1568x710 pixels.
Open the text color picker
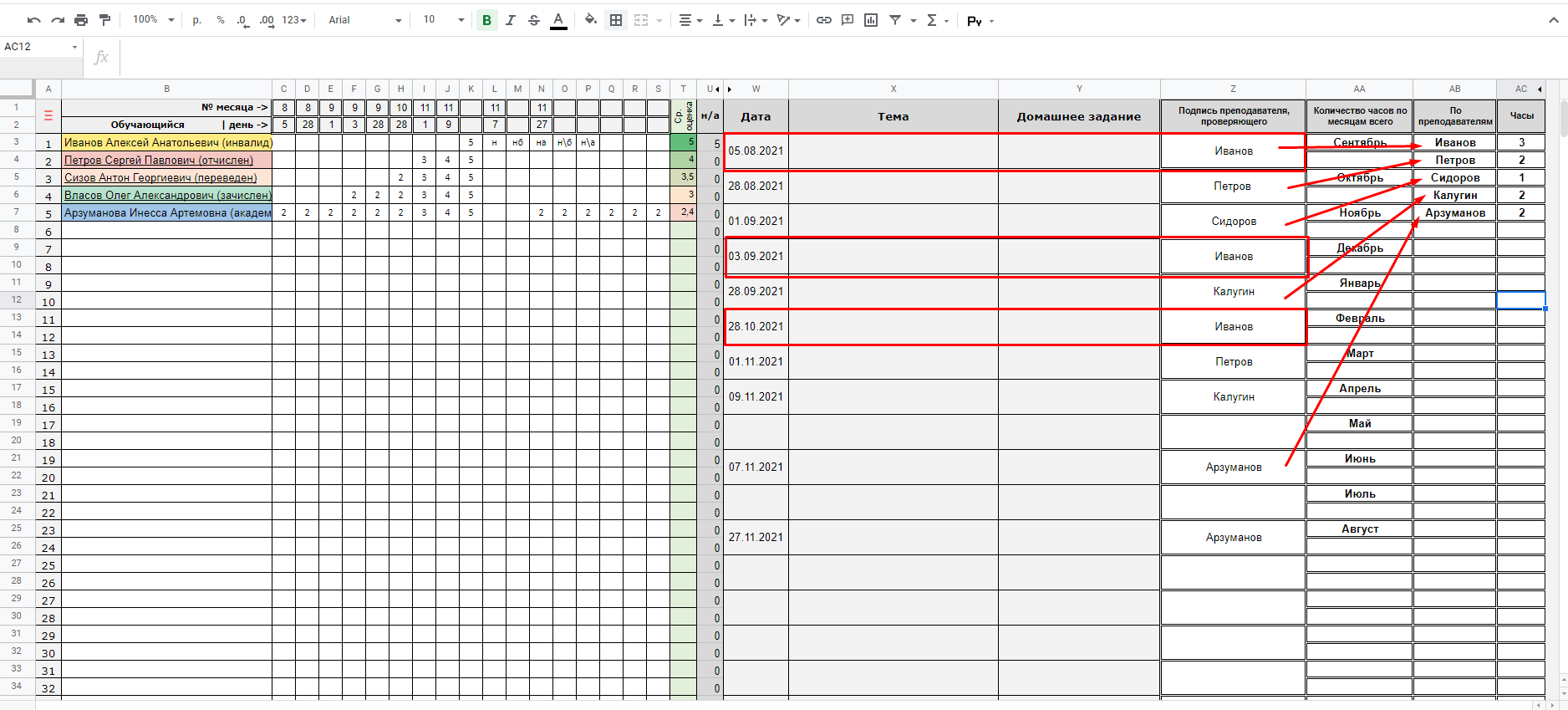pos(558,20)
